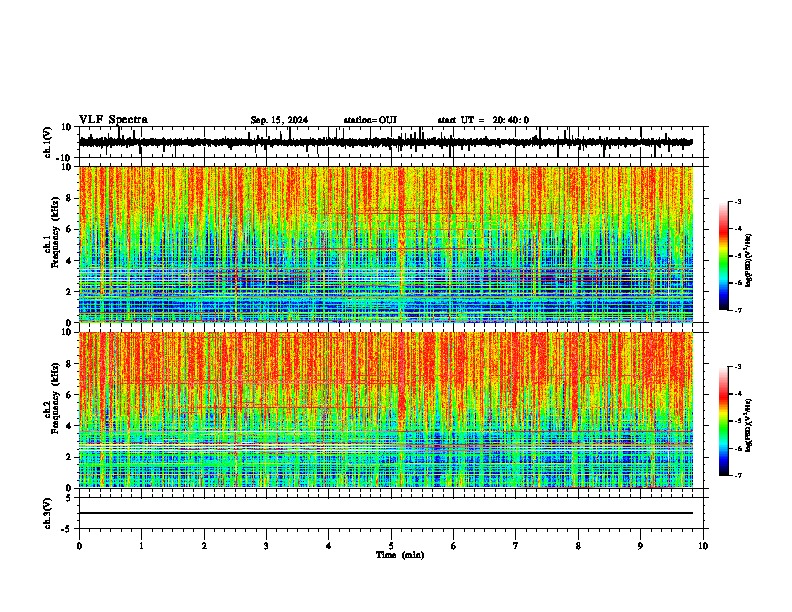Click the "-7" tick on ch.1 color bar

(738, 310)
